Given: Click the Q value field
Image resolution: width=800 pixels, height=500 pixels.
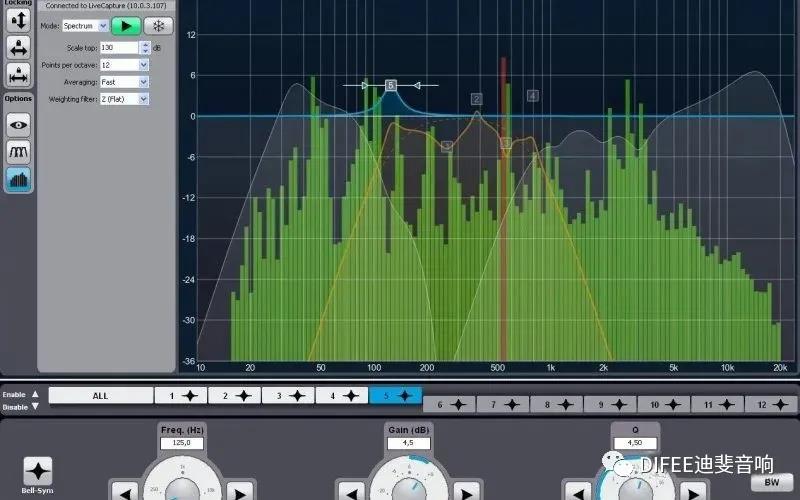Looking at the screenshot, I should coord(635,443).
